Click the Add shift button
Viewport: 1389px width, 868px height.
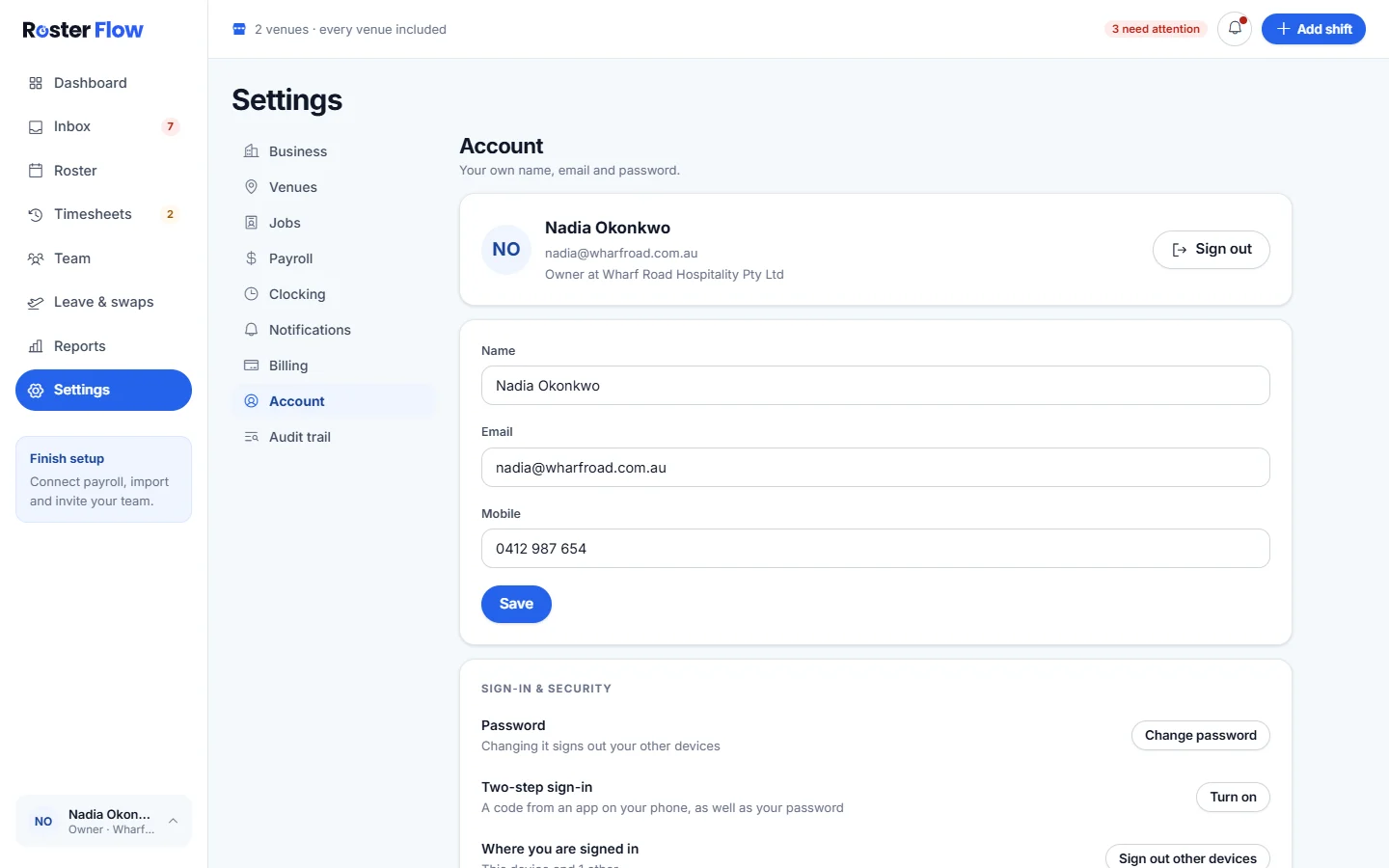click(1314, 29)
